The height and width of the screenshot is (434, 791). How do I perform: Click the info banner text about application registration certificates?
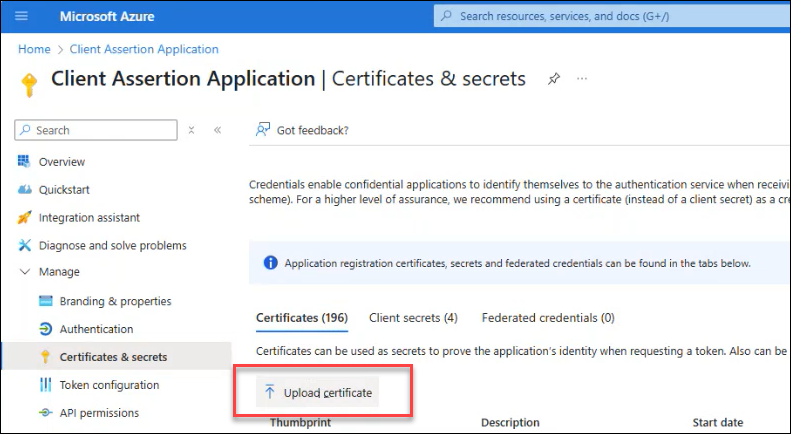point(518,263)
